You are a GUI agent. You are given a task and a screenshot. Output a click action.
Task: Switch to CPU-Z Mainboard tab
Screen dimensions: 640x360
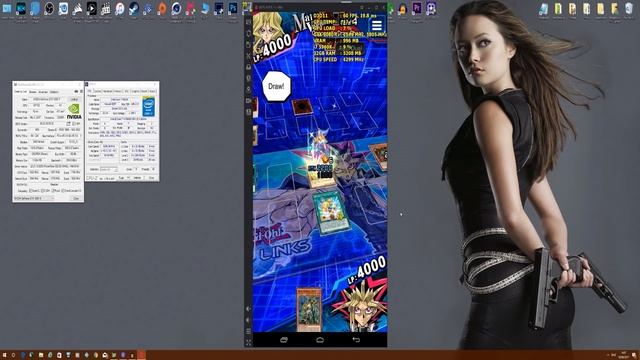[x=107, y=91]
